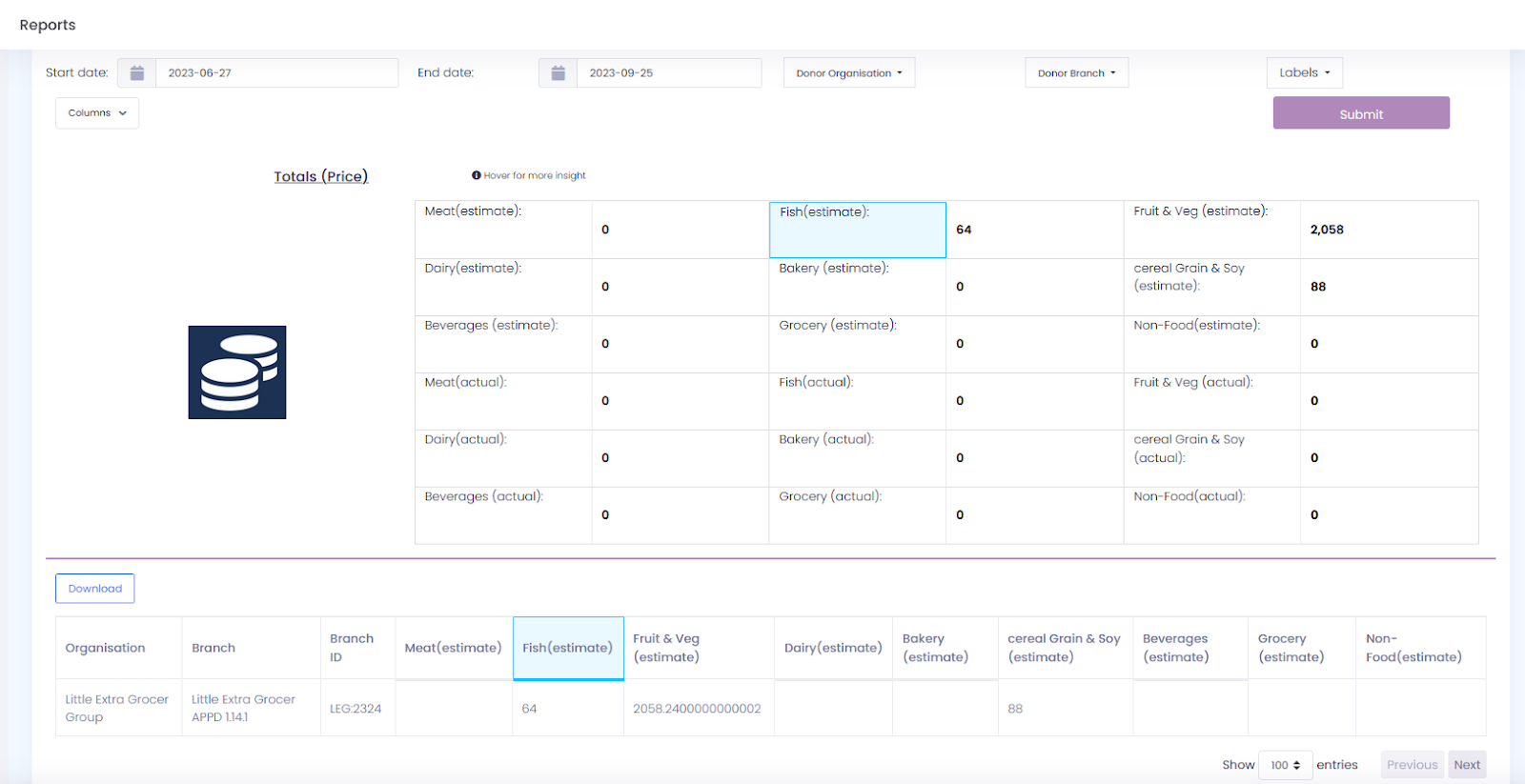Open the Labels dropdown

point(1304,72)
